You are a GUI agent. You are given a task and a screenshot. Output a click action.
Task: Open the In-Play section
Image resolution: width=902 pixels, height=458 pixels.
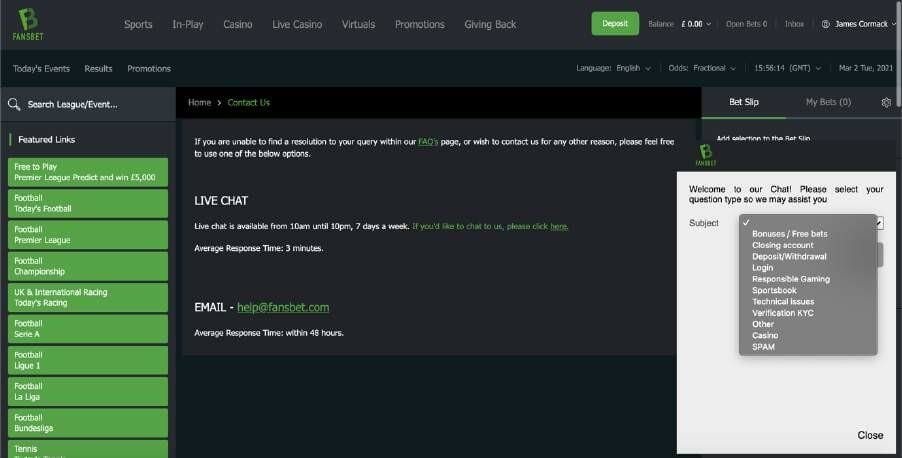click(x=188, y=24)
